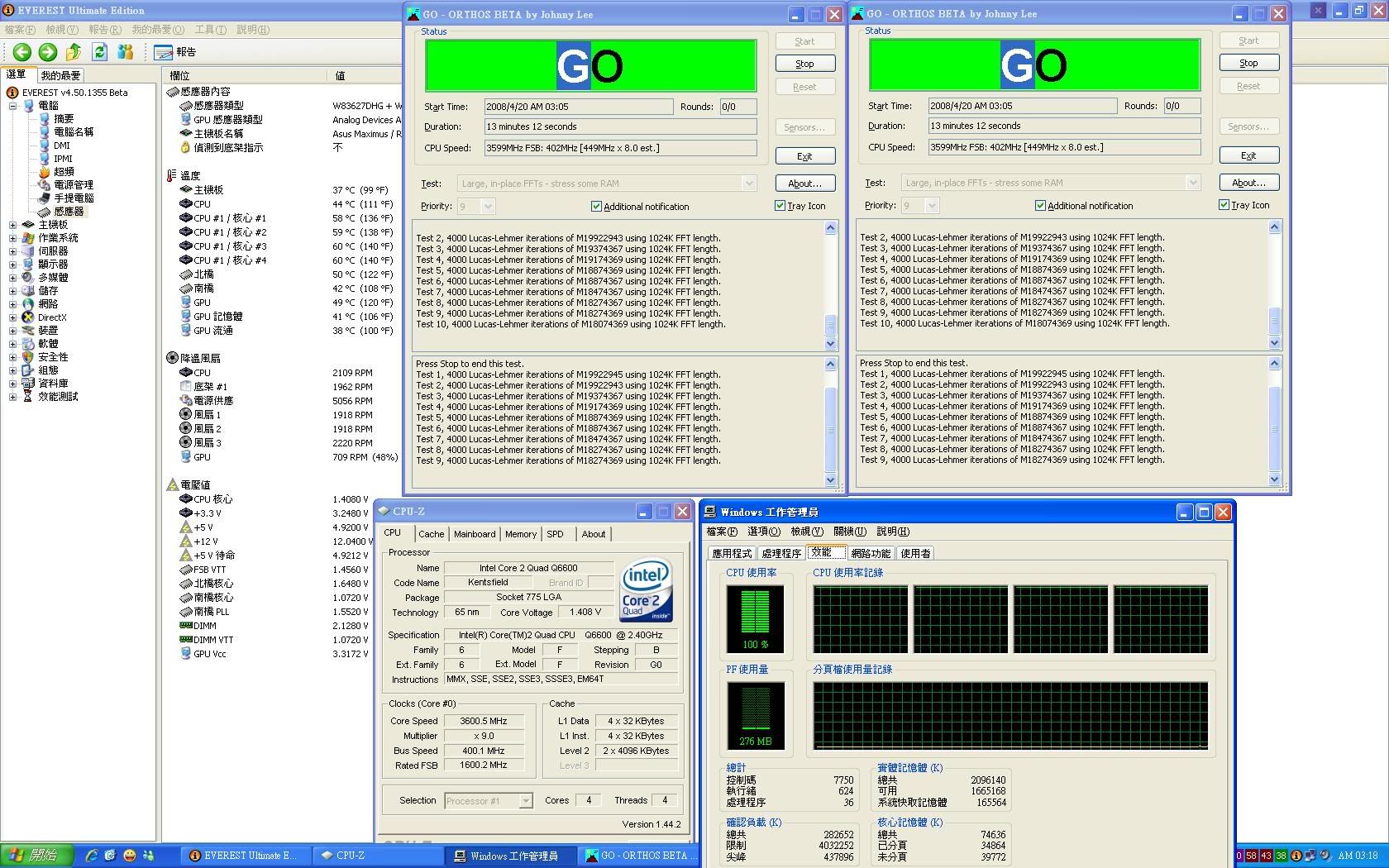This screenshot has height=868, width=1389.
Task: Click the users icon in EVEREST toolbar
Action: click(x=126, y=52)
